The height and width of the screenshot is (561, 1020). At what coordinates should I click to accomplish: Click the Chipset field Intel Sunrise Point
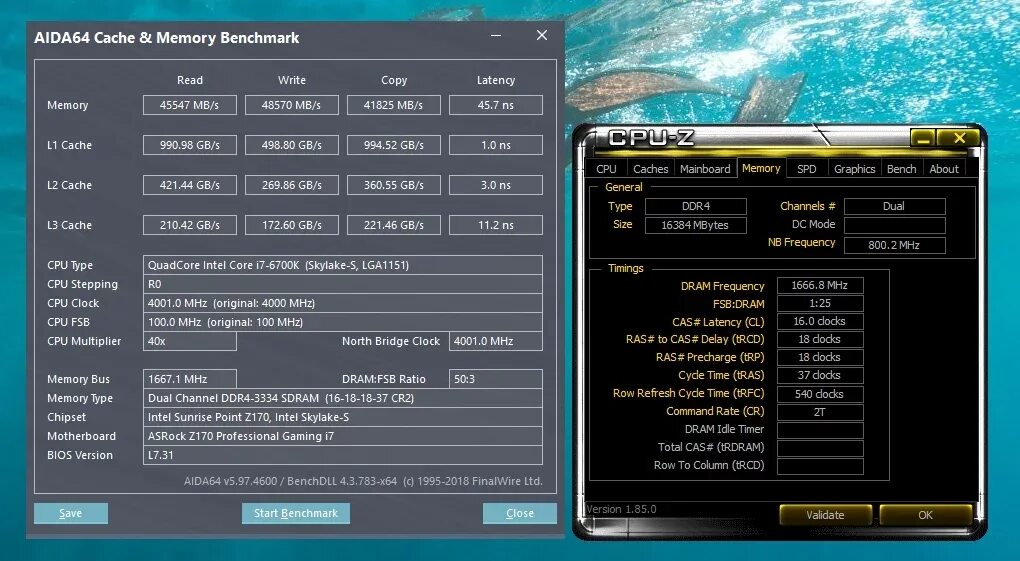pos(343,417)
